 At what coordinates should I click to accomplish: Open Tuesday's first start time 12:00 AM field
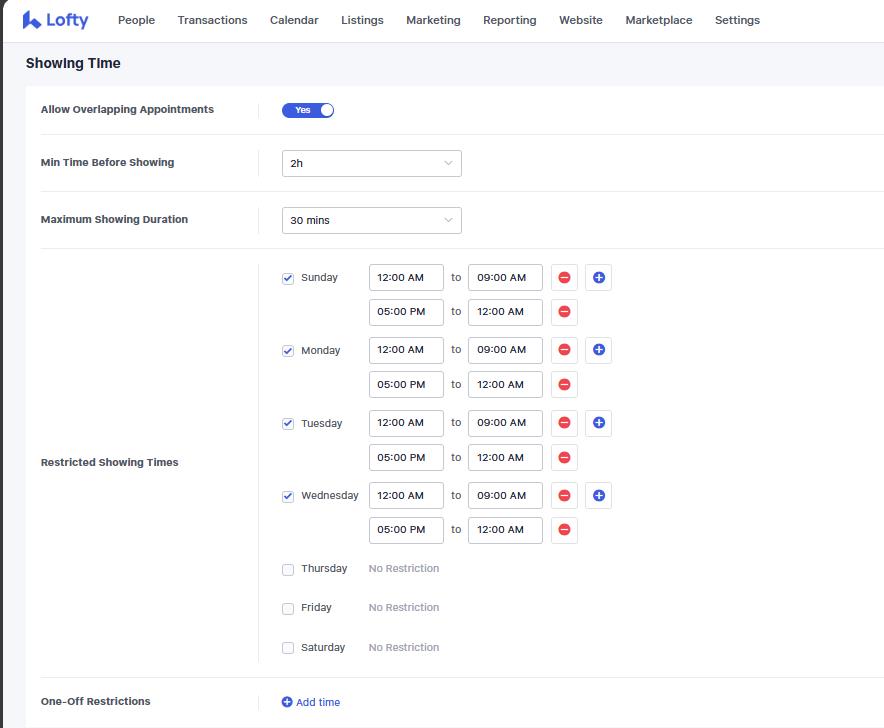pos(406,423)
